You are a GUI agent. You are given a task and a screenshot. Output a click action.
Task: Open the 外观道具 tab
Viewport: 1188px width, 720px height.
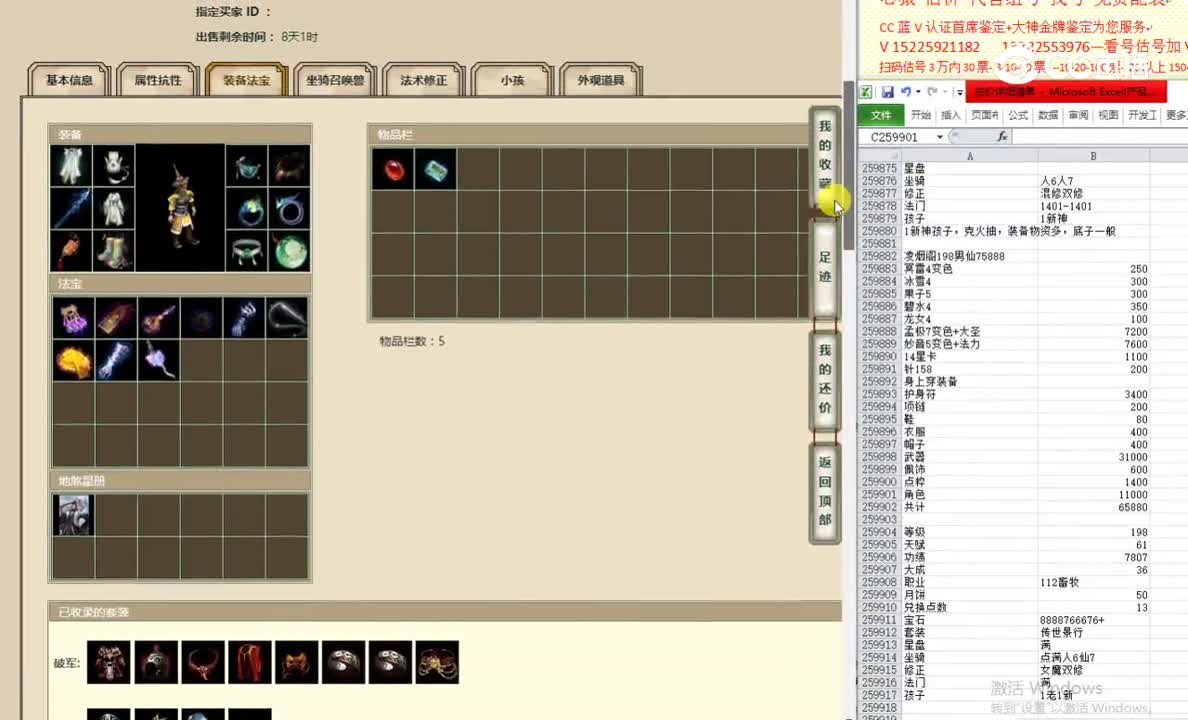tap(601, 80)
